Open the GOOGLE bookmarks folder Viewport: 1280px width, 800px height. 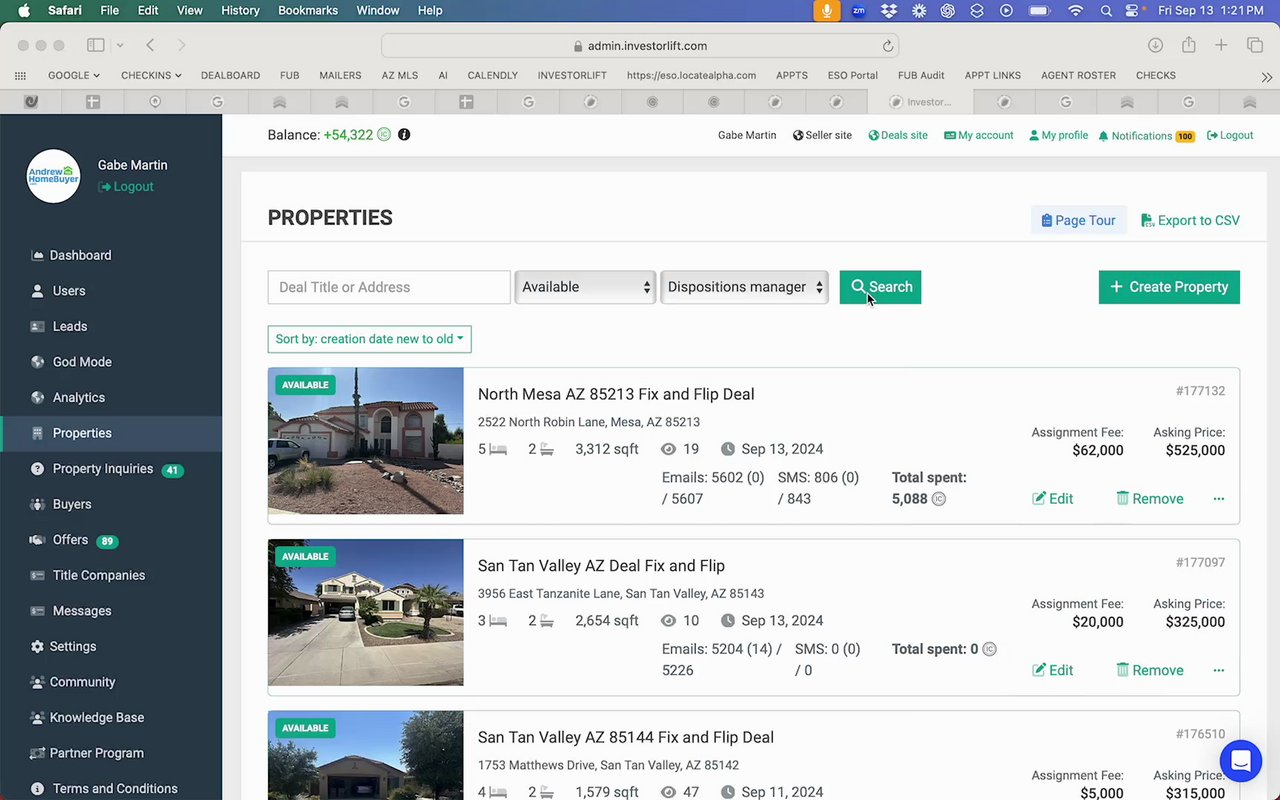(x=74, y=75)
